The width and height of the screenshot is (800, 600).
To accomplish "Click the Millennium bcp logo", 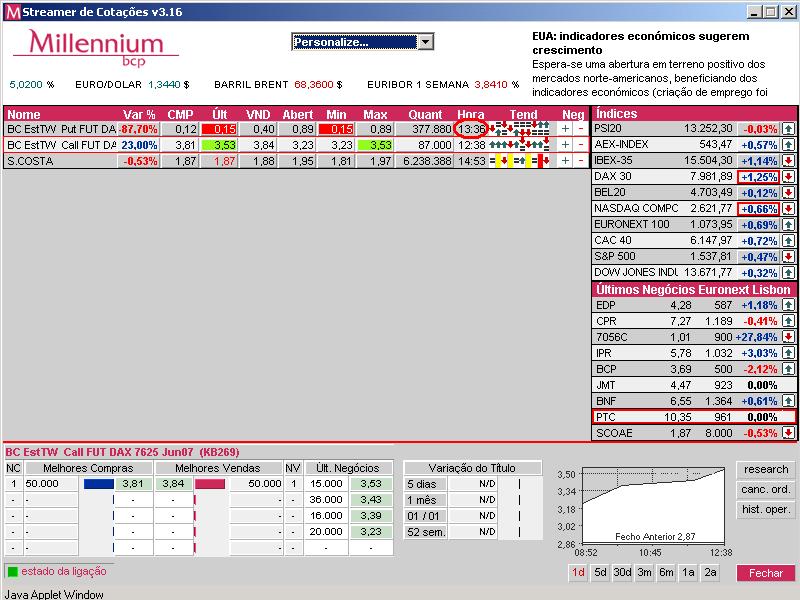I will [x=96, y=47].
